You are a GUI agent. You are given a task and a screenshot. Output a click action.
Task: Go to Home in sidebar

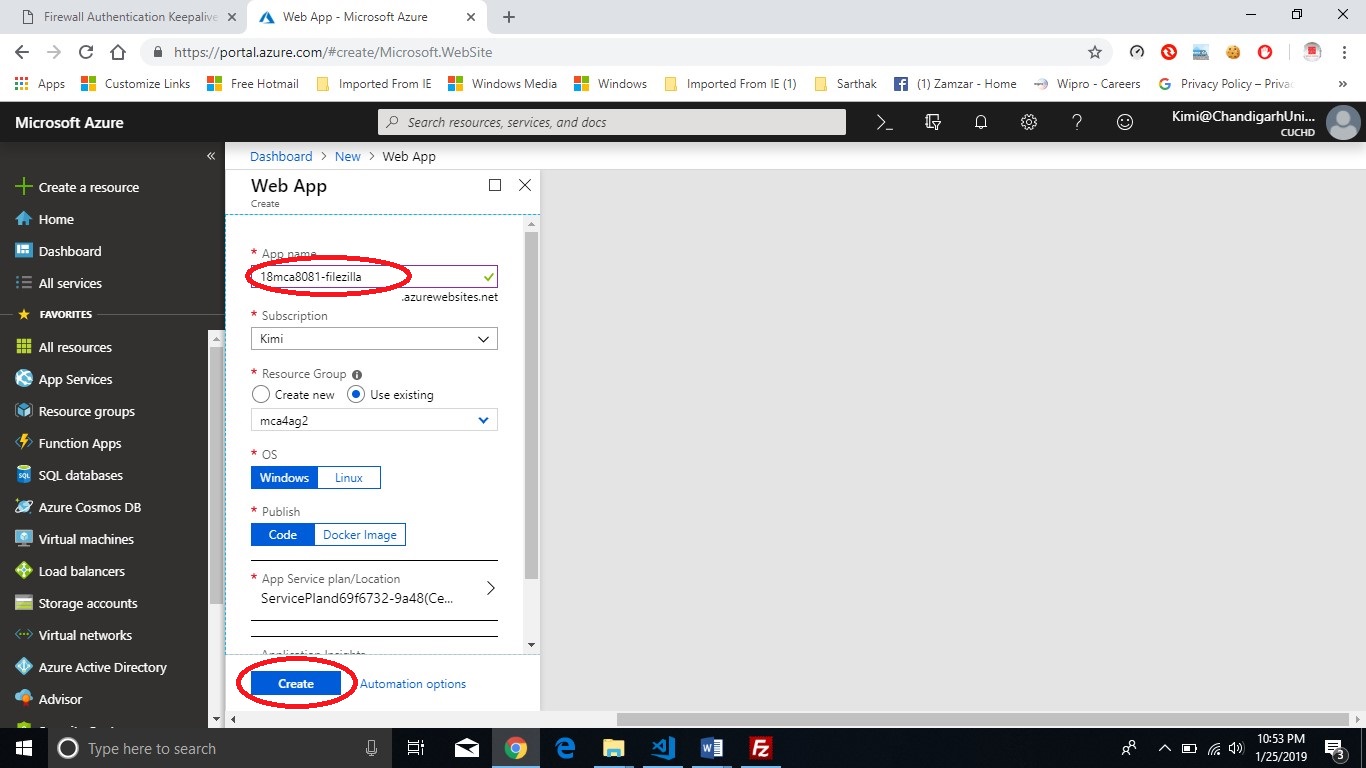(x=45, y=219)
